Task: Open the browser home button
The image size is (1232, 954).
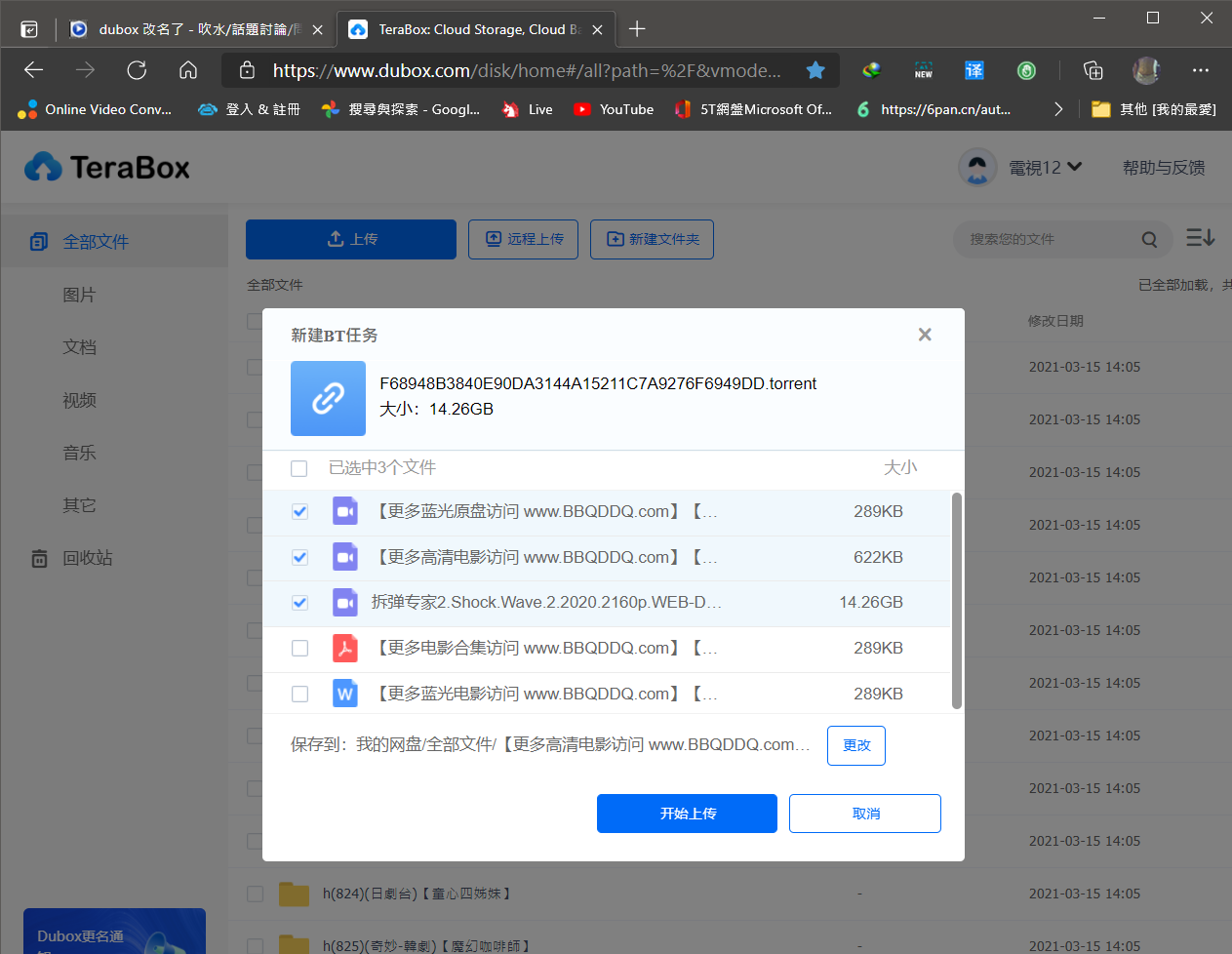Action: [x=188, y=70]
